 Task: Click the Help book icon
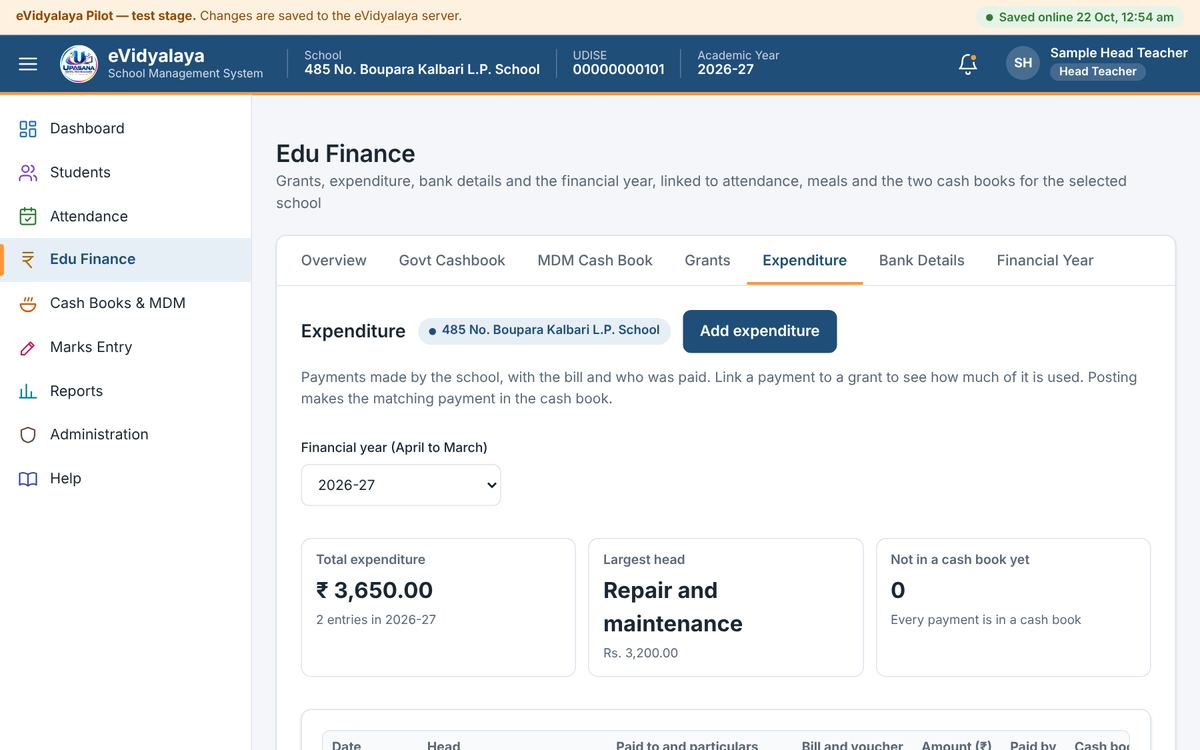point(28,478)
